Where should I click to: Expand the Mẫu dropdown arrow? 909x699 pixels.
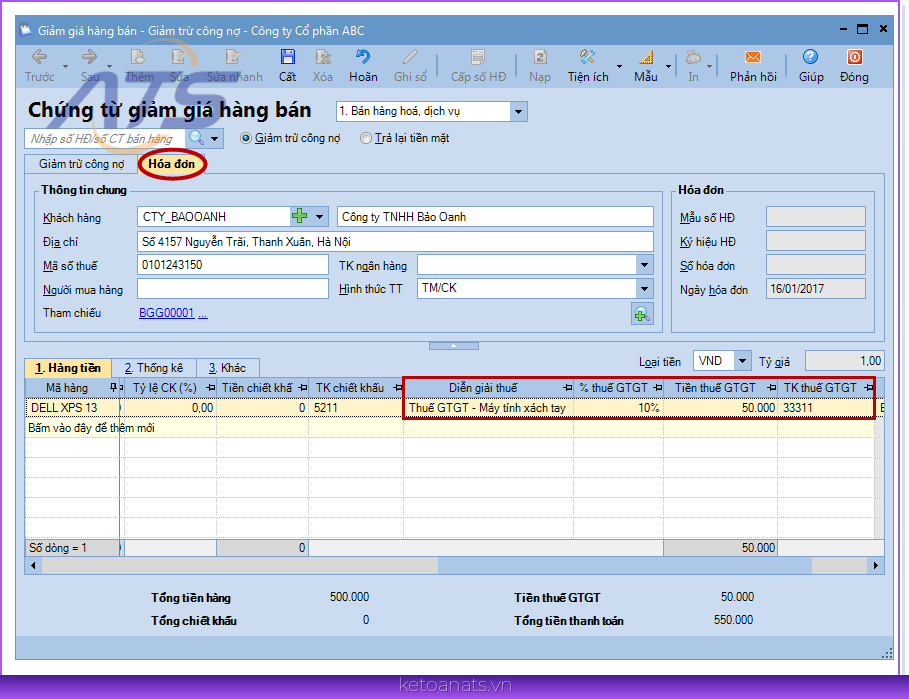[668, 66]
